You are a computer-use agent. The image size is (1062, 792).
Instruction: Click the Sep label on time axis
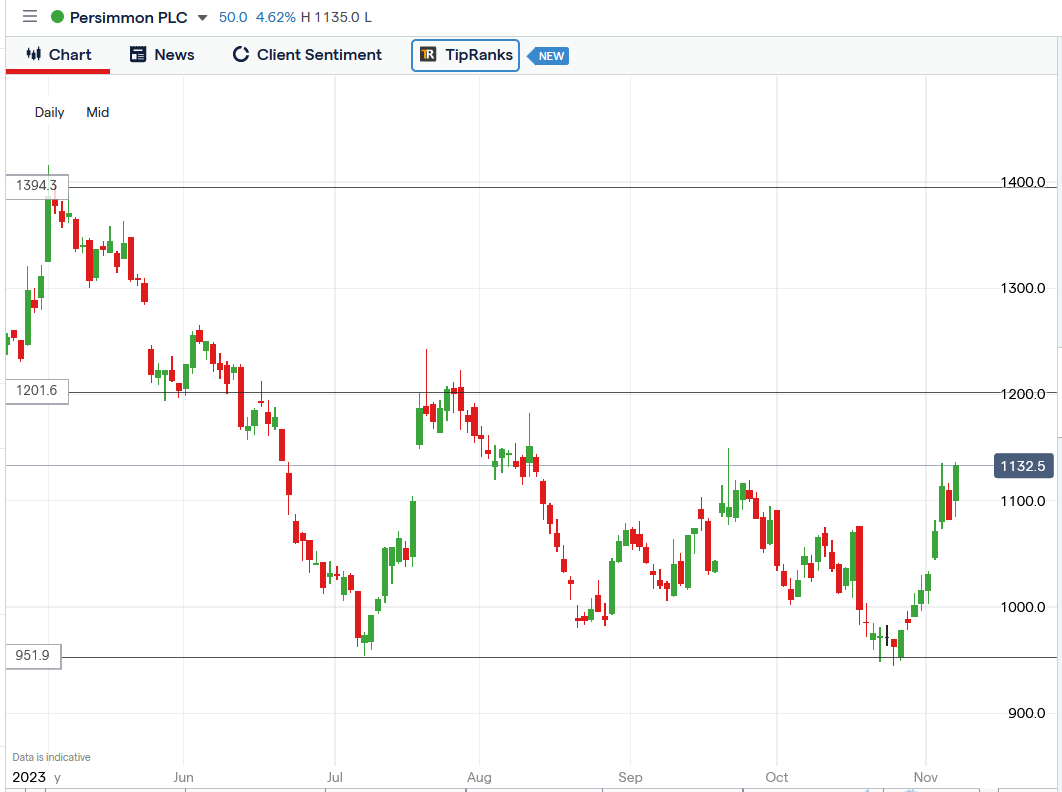[630, 778]
